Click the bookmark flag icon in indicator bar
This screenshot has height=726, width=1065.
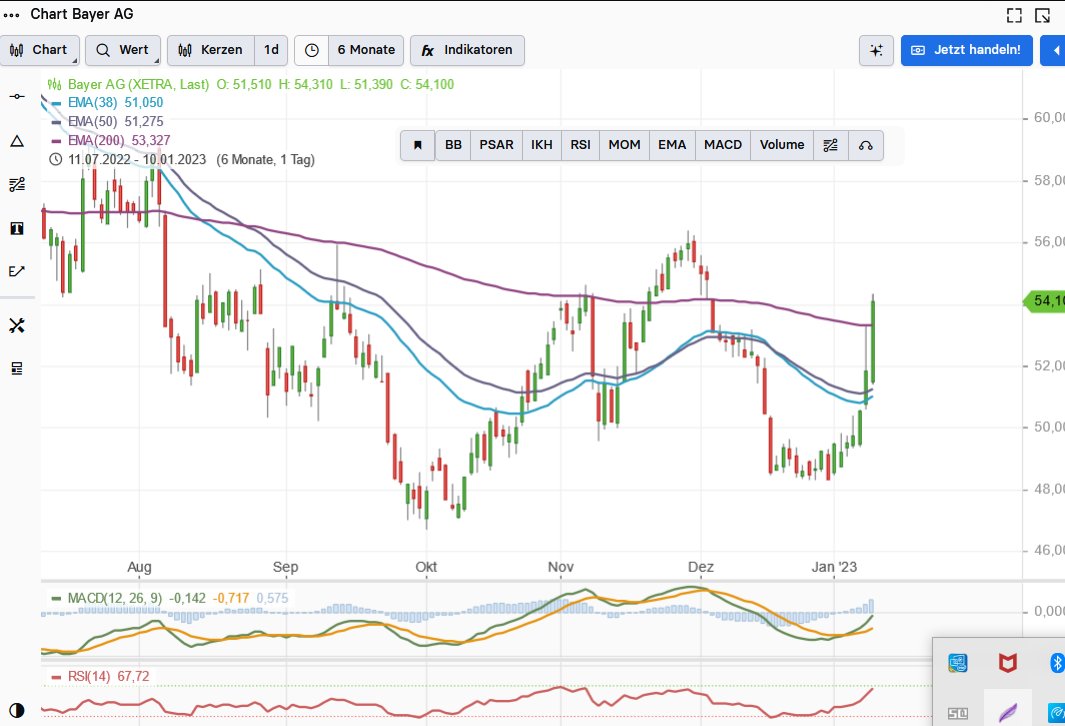[418, 145]
